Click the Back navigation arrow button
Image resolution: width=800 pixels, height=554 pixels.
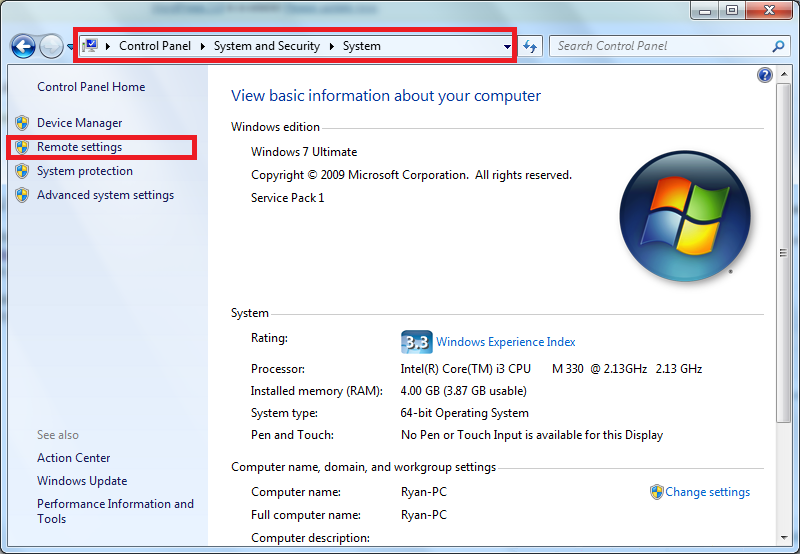tap(23, 46)
